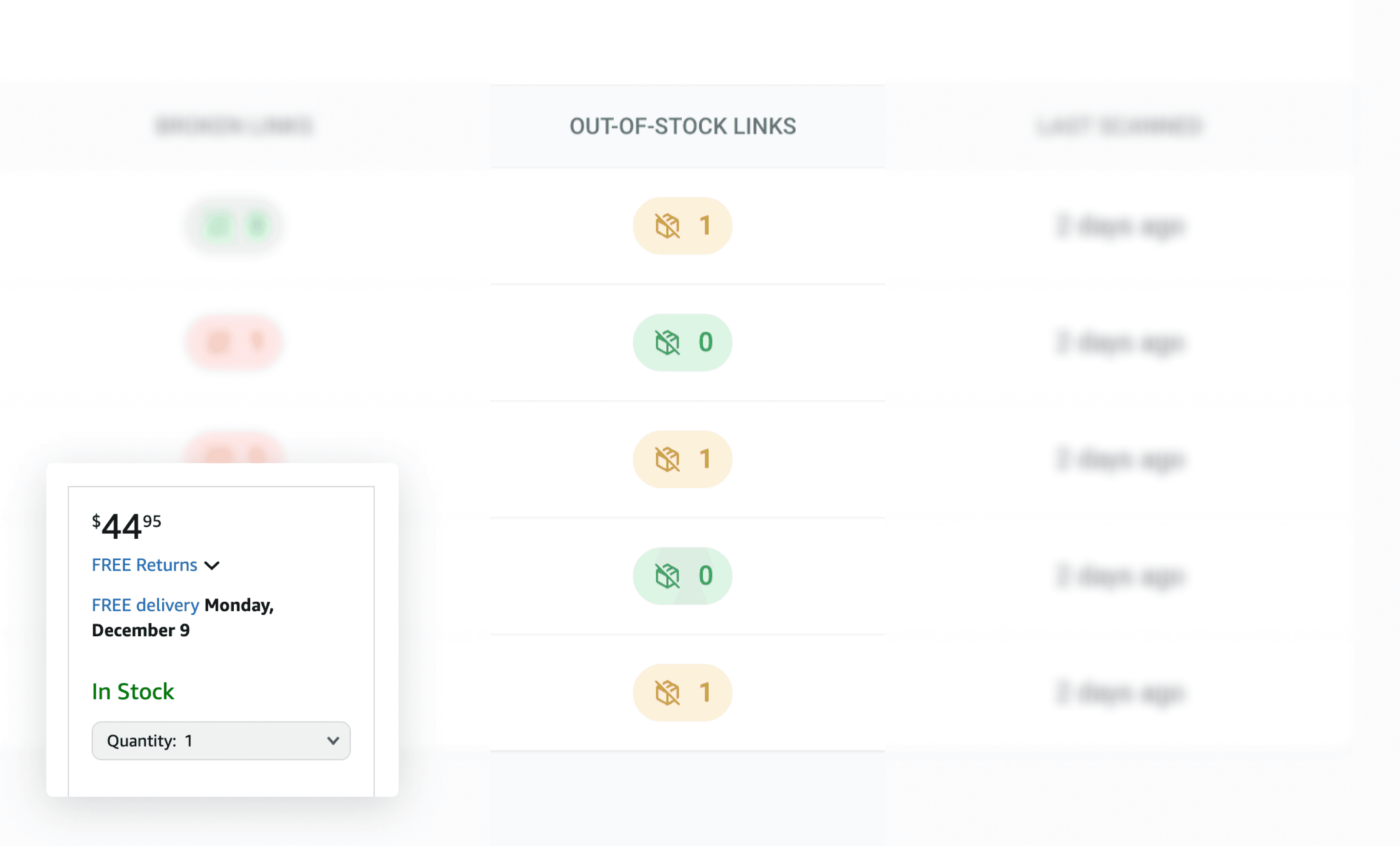The width and height of the screenshot is (1400, 846).
Task: Click the out-of-stock box icon in first row
Action: tap(667, 226)
